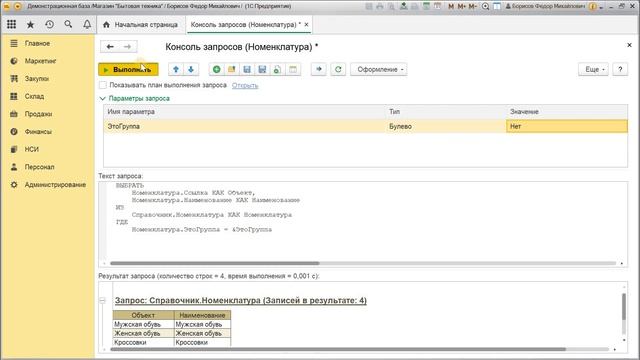
Task: Save query with first diskette icon
Action: [x=247, y=69]
